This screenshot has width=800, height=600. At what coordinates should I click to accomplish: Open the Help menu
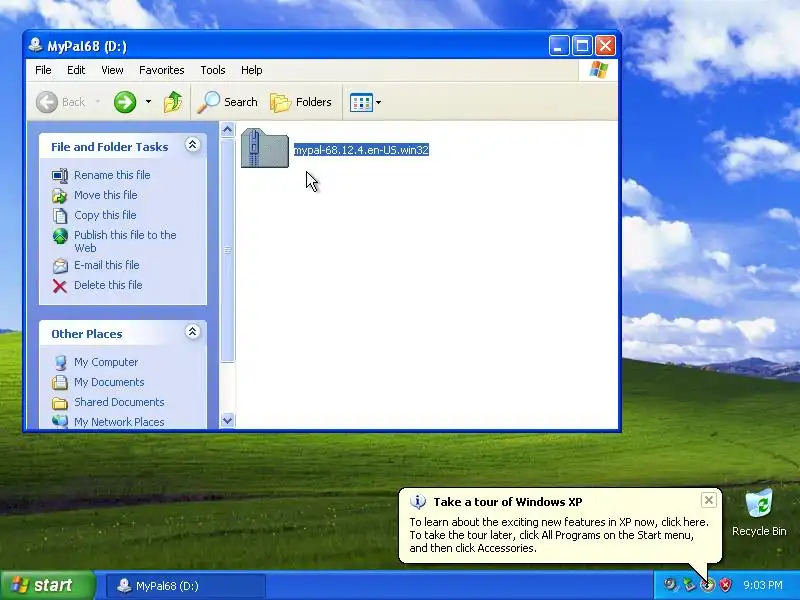(252, 70)
